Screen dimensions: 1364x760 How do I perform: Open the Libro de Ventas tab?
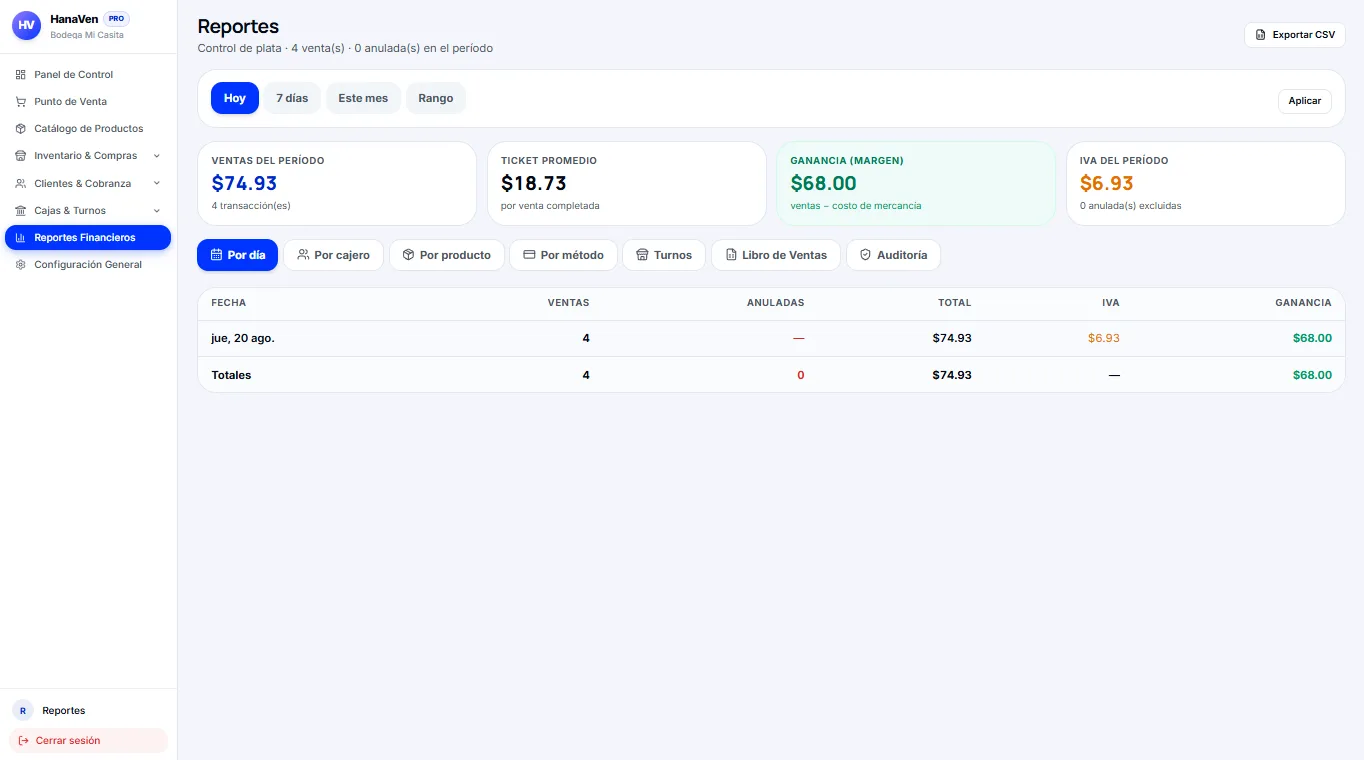(776, 255)
